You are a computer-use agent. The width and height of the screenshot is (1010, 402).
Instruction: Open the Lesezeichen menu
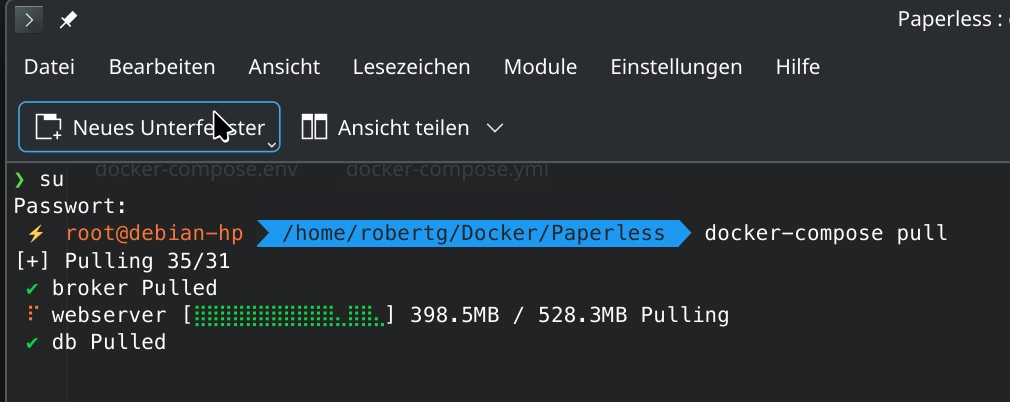pyautogui.click(x=411, y=67)
